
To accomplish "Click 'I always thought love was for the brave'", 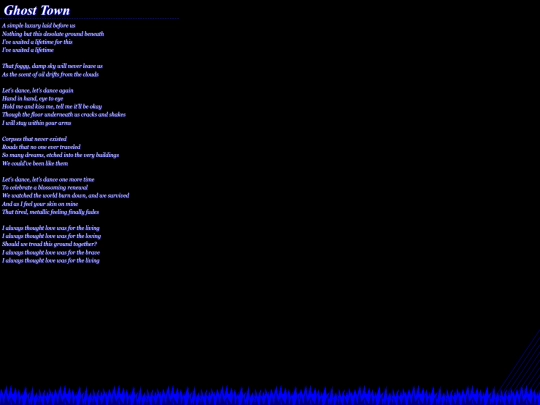I will point(51,252).
